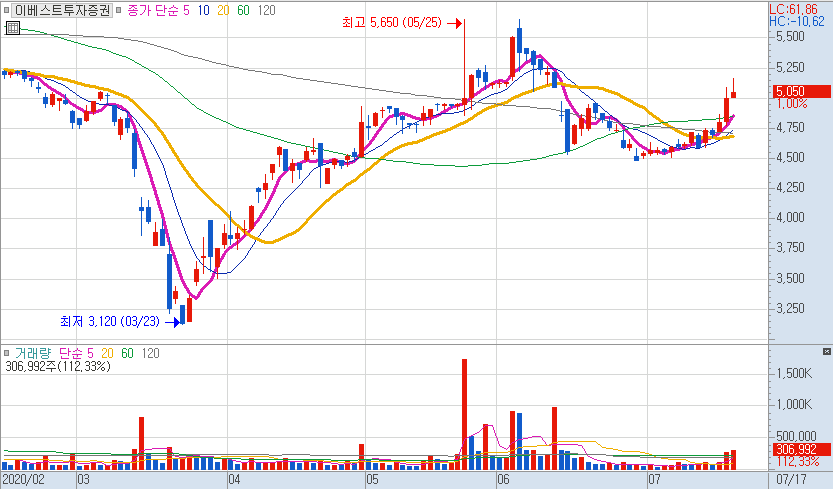833x489 pixels.
Task: Click the 최저 3,120 (03/23) low annotation
Action: (x=110, y=322)
